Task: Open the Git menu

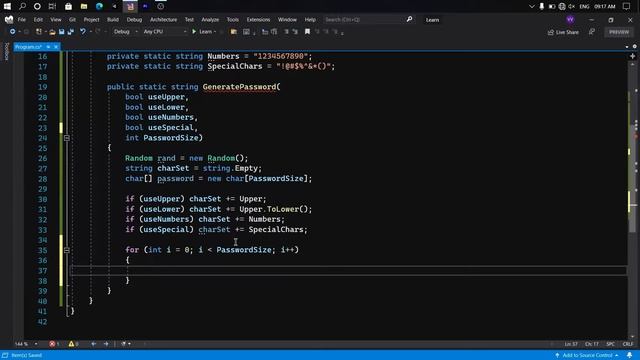Action: click(x=72, y=20)
